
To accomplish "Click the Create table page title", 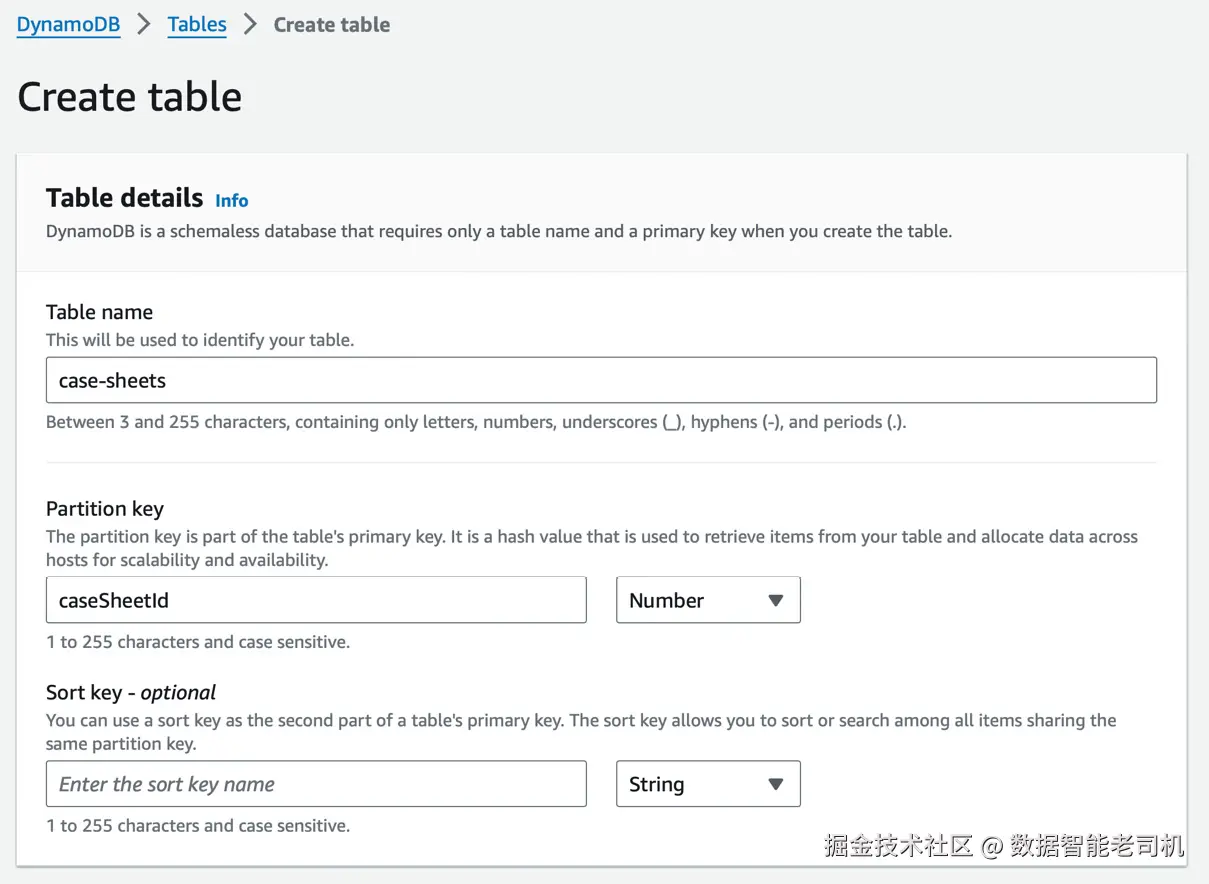I will [130, 97].
